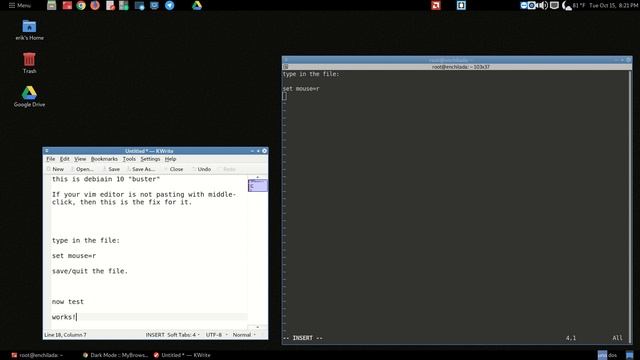This screenshot has height=360, width=640.
Task: Click the blue square tray icon in panel
Action: pyautogui.click(x=461, y=5)
